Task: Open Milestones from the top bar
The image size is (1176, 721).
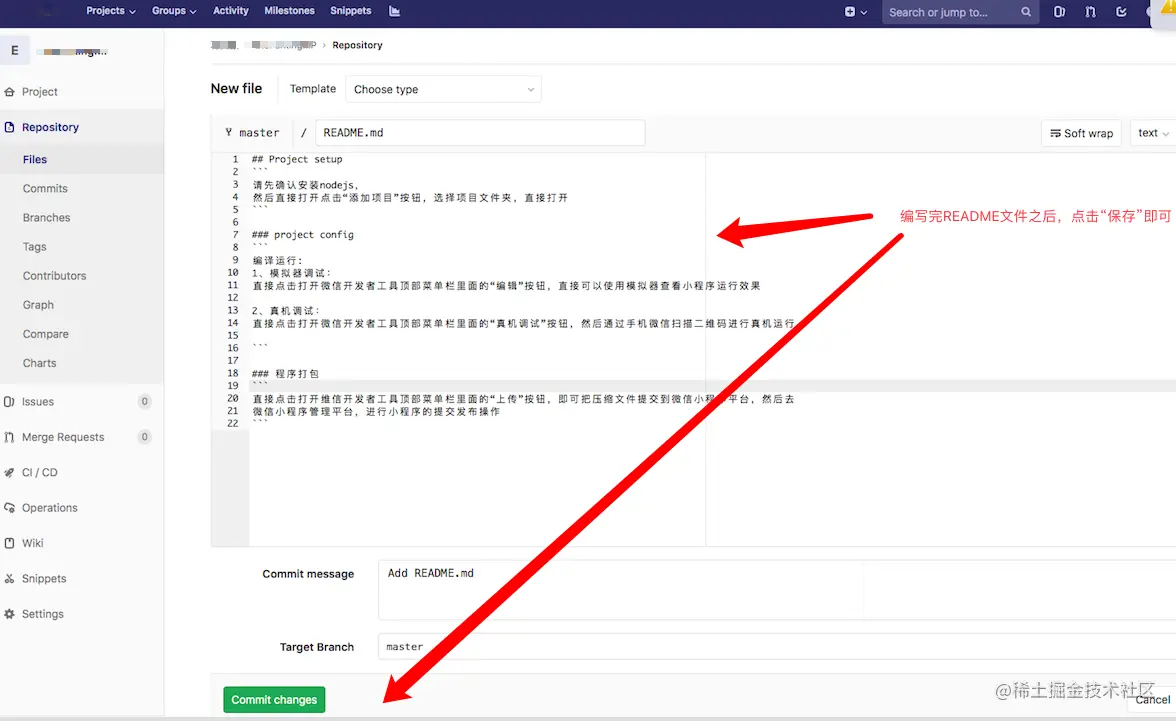Action: tap(290, 11)
